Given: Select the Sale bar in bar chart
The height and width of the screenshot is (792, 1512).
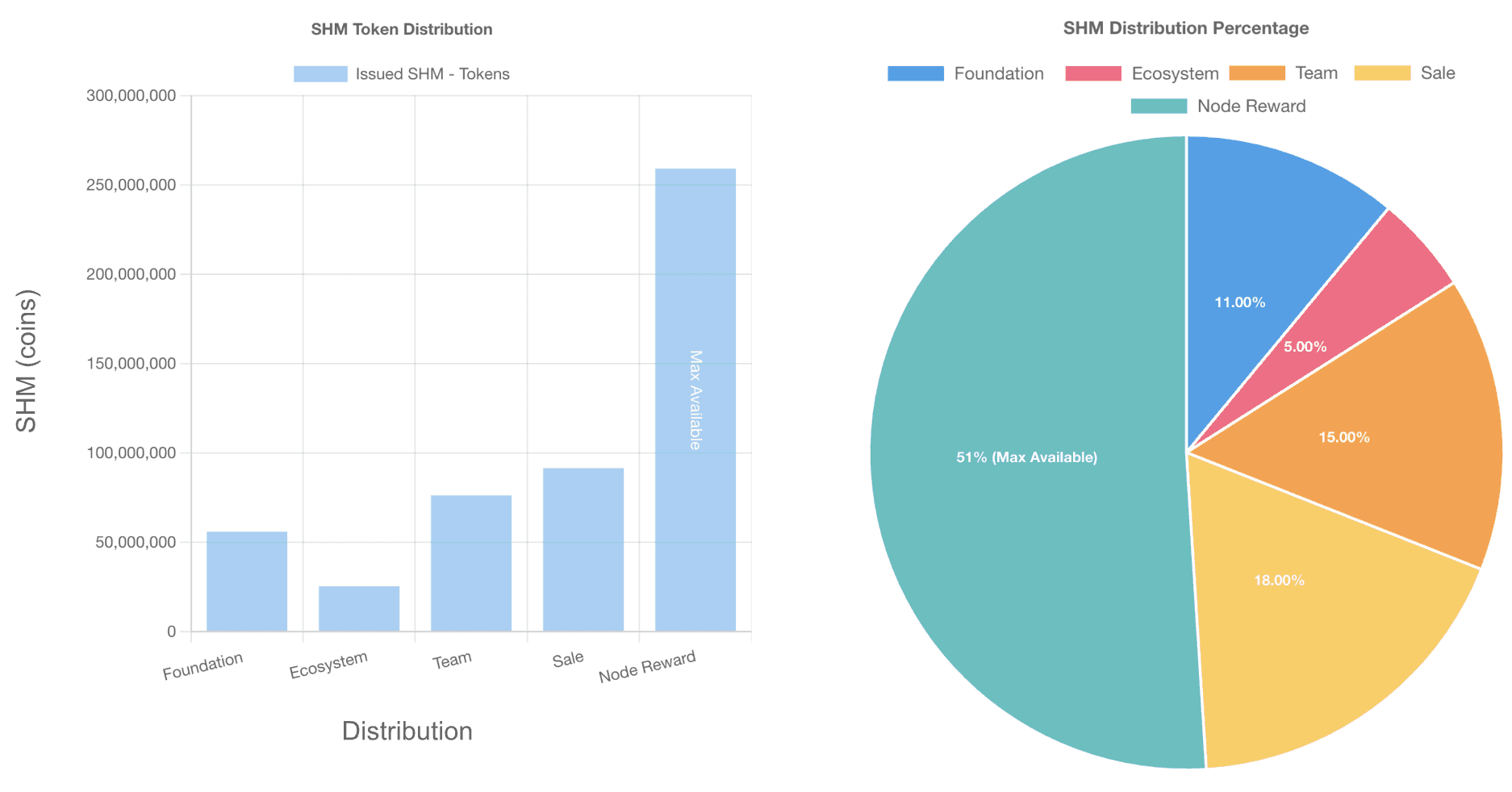Looking at the screenshot, I should (x=583, y=550).
